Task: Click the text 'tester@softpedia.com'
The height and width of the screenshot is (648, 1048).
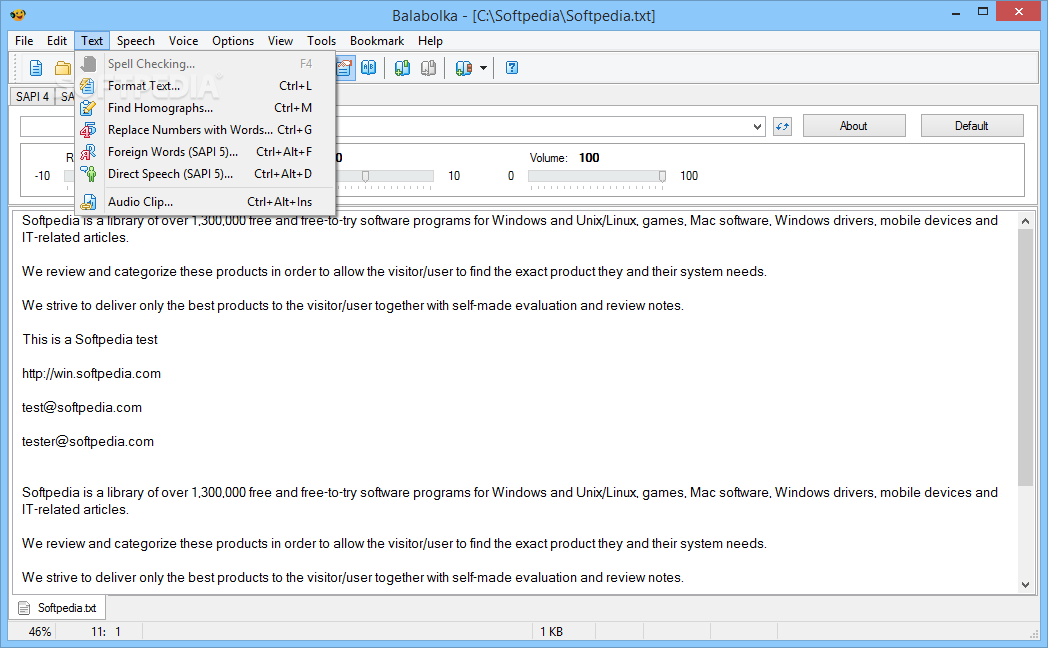Action: click(88, 442)
